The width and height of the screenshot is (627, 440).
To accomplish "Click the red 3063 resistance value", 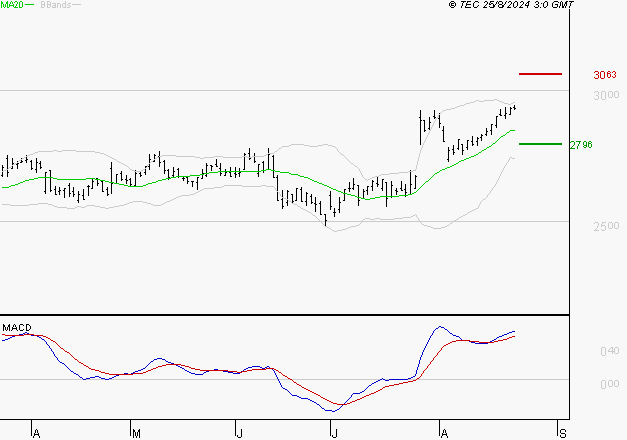I will tap(605, 75).
